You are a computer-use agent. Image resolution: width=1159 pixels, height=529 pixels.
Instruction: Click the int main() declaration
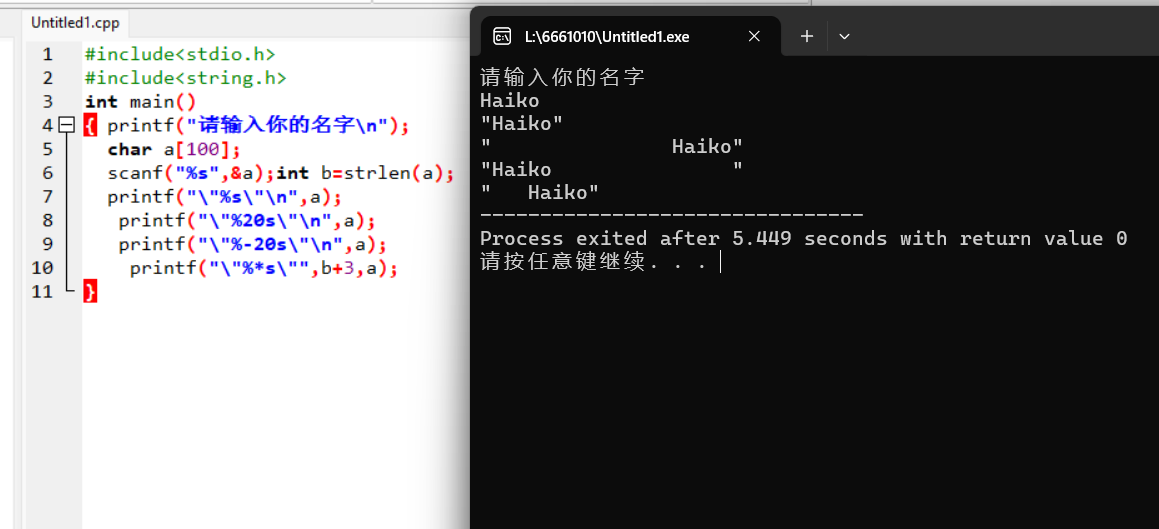coord(140,102)
